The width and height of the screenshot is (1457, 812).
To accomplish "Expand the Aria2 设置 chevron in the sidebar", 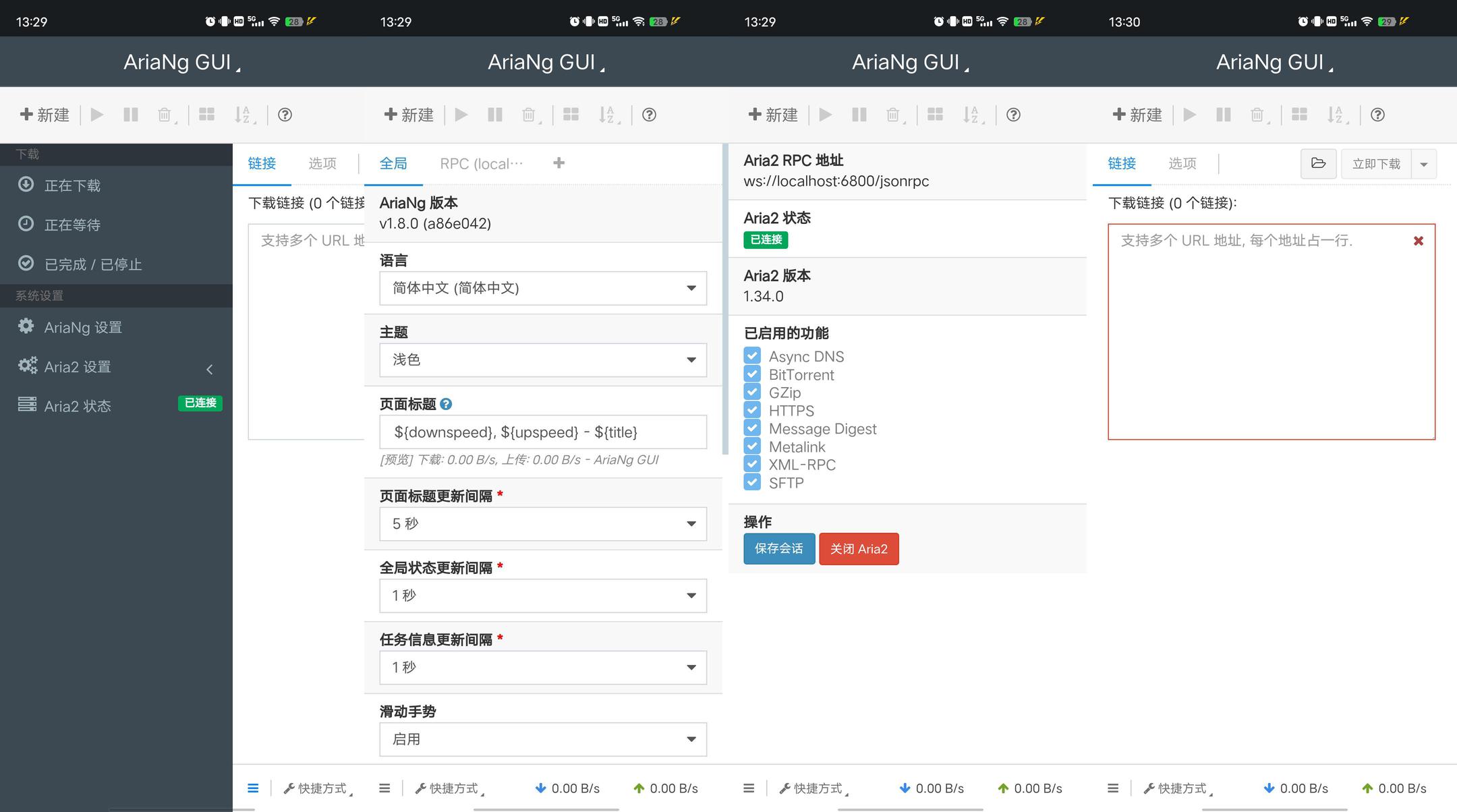I will click(x=210, y=369).
